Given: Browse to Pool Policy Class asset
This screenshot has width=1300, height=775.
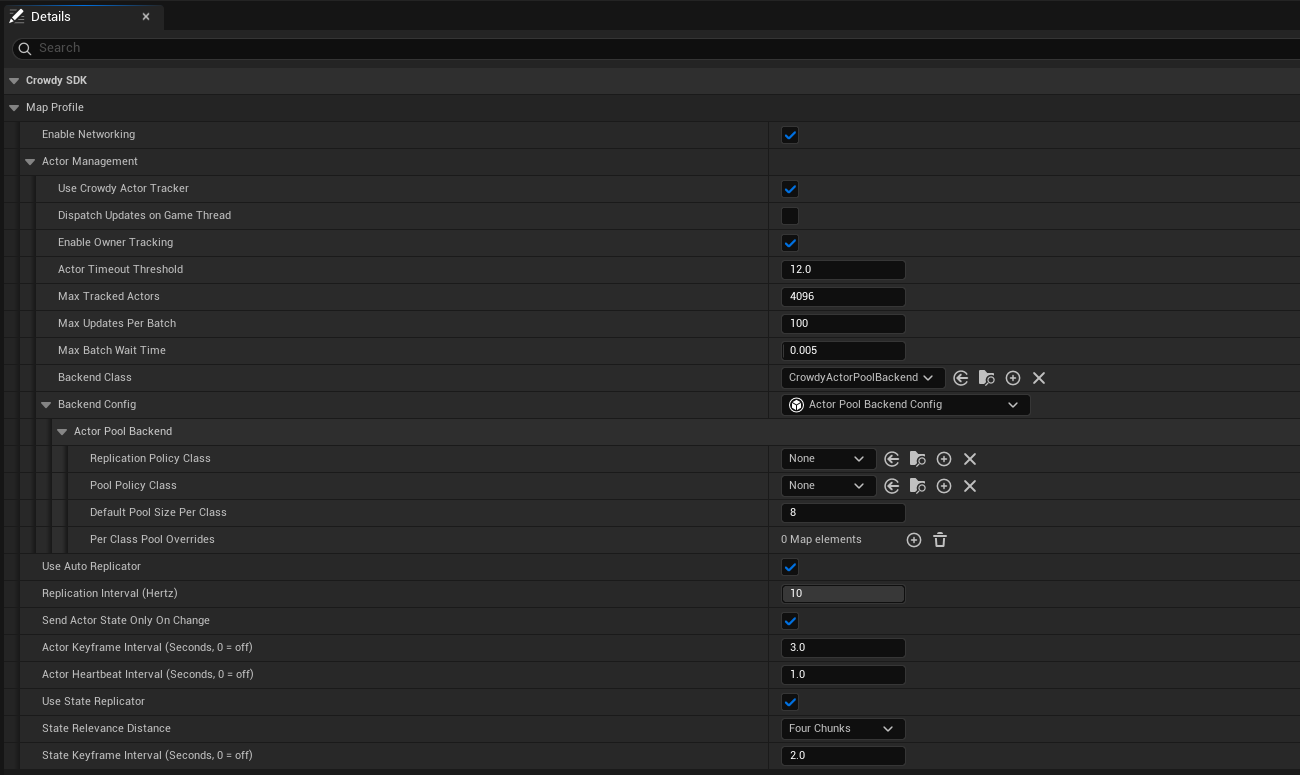Looking at the screenshot, I should point(918,486).
